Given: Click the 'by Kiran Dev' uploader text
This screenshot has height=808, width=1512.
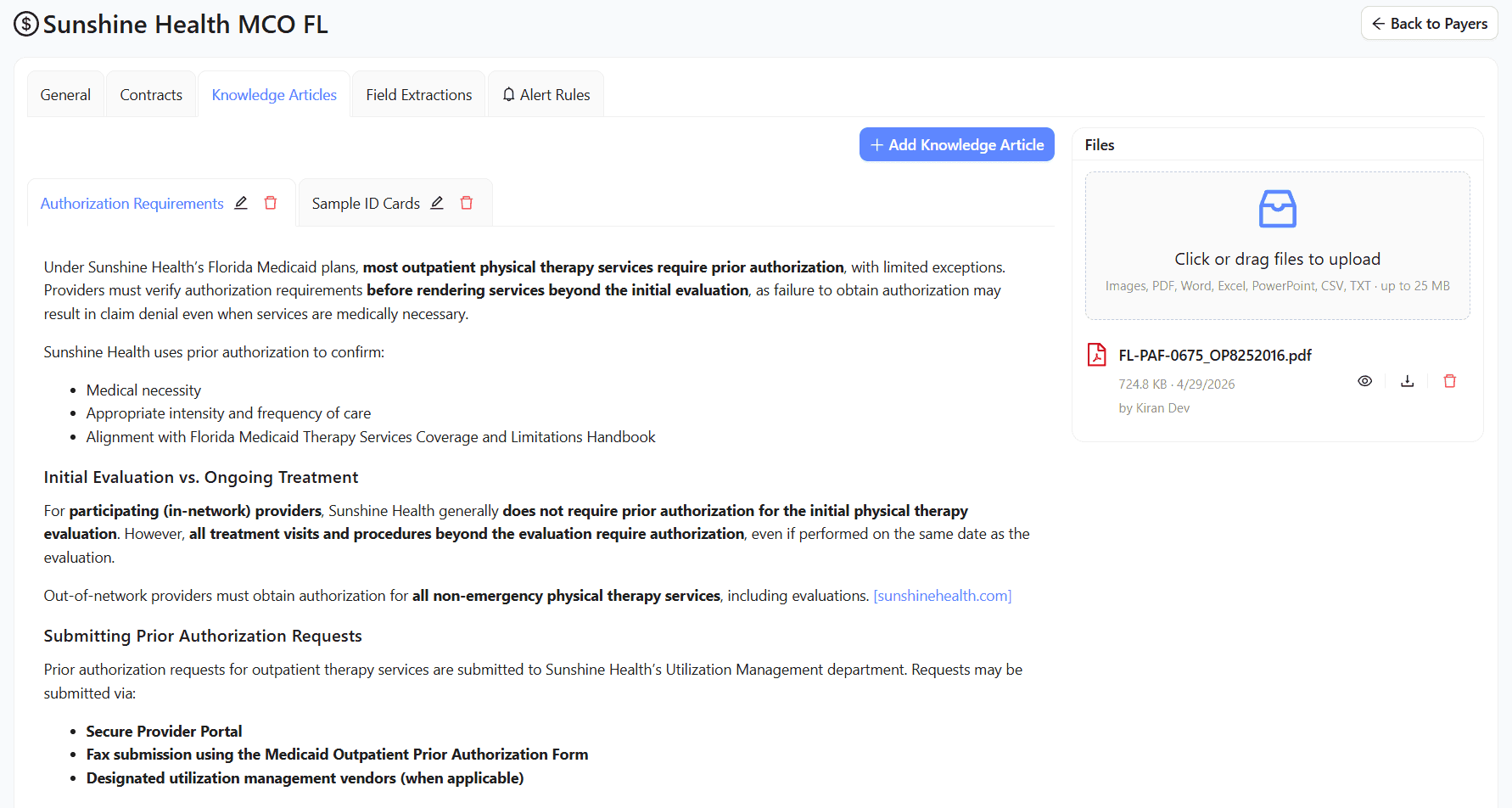Looking at the screenshot, I should 1154,408.
